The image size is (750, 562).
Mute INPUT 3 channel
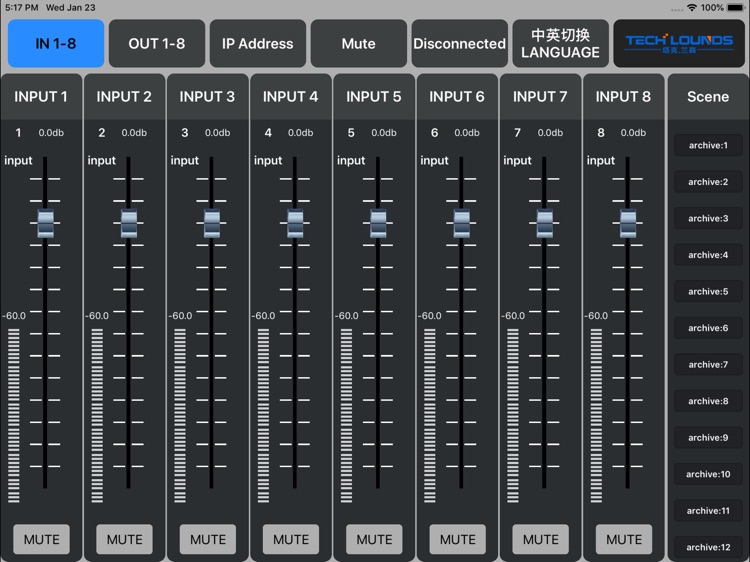[208, 540]
